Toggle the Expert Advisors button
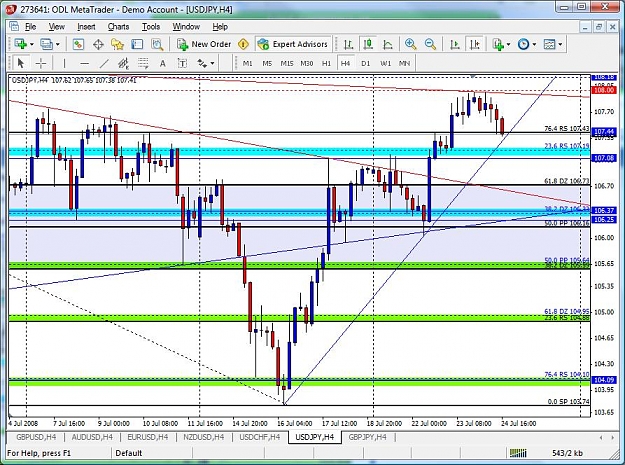Image resolution: width=625 pixels, height=465 pixels. (x=293, y=44)
